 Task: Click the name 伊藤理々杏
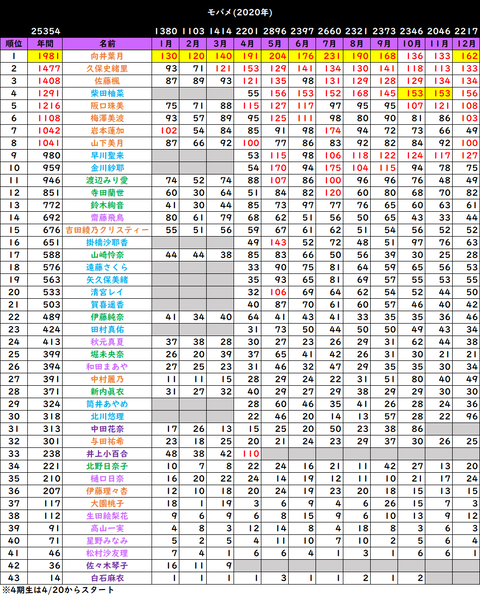pos(107,491)
